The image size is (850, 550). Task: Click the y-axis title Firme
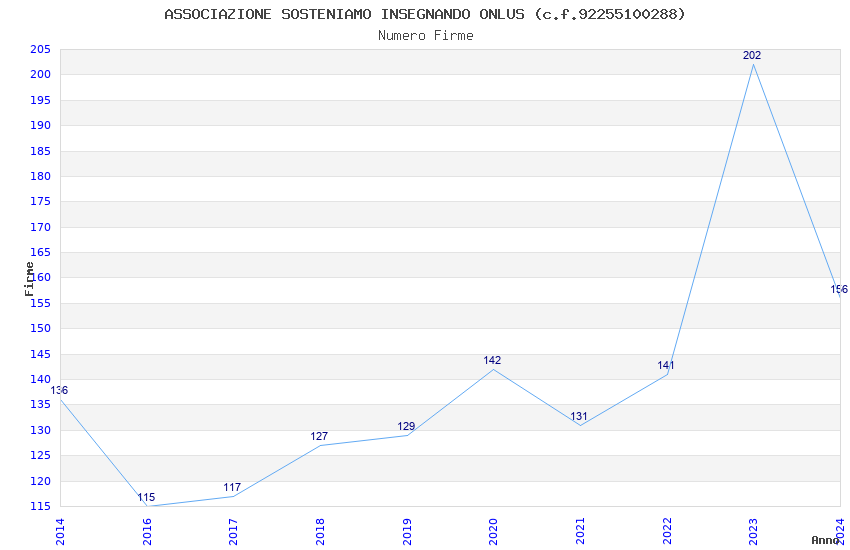(x=29, y=279)
